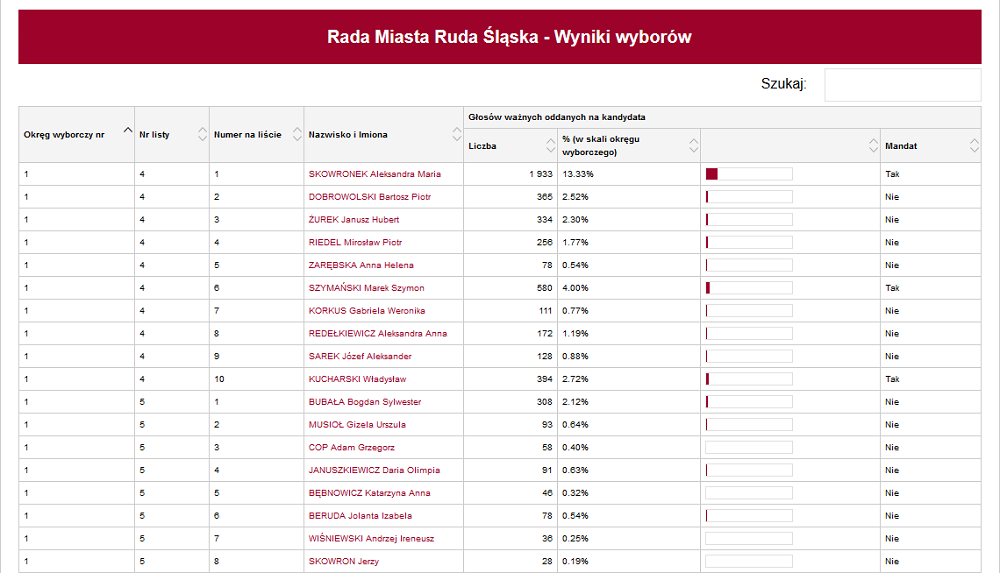
Task: Open SKOWRON Jerzy candidate link
Action: [344, 562]
